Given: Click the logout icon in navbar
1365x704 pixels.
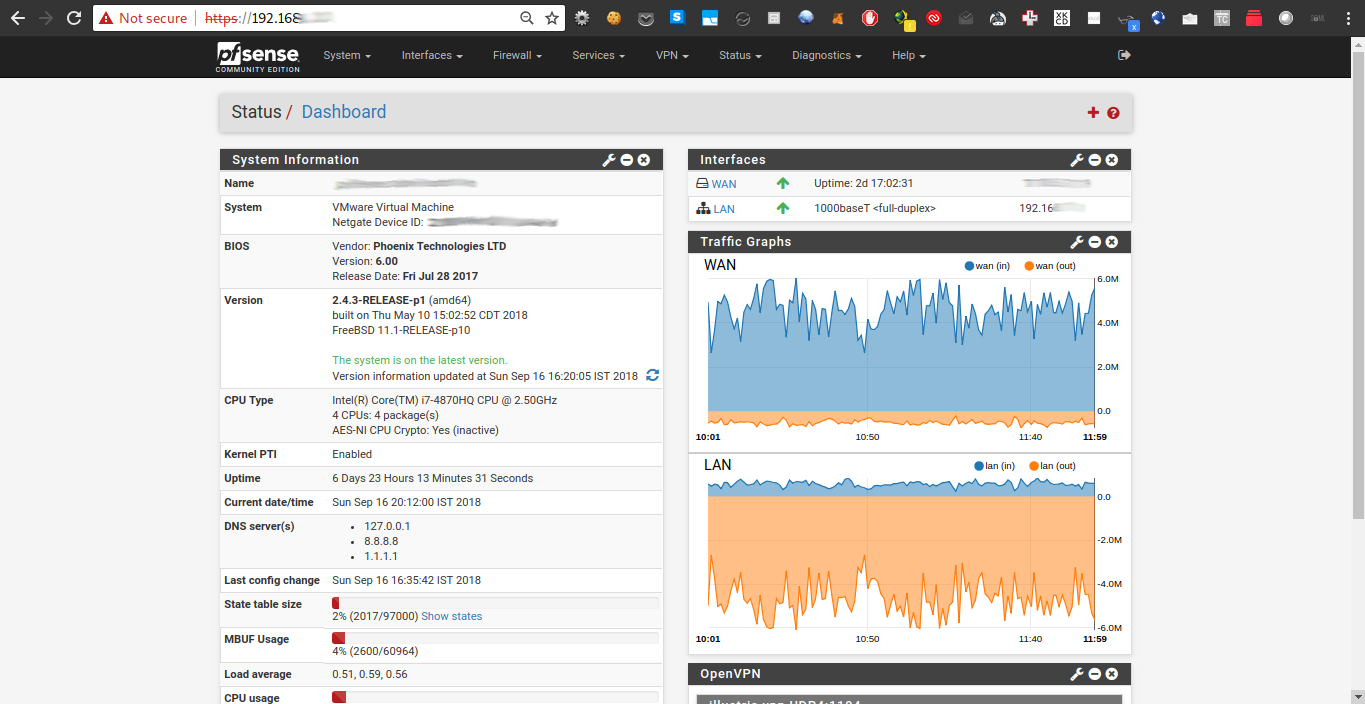Looking at the screenshot, I should (1124, 56).
